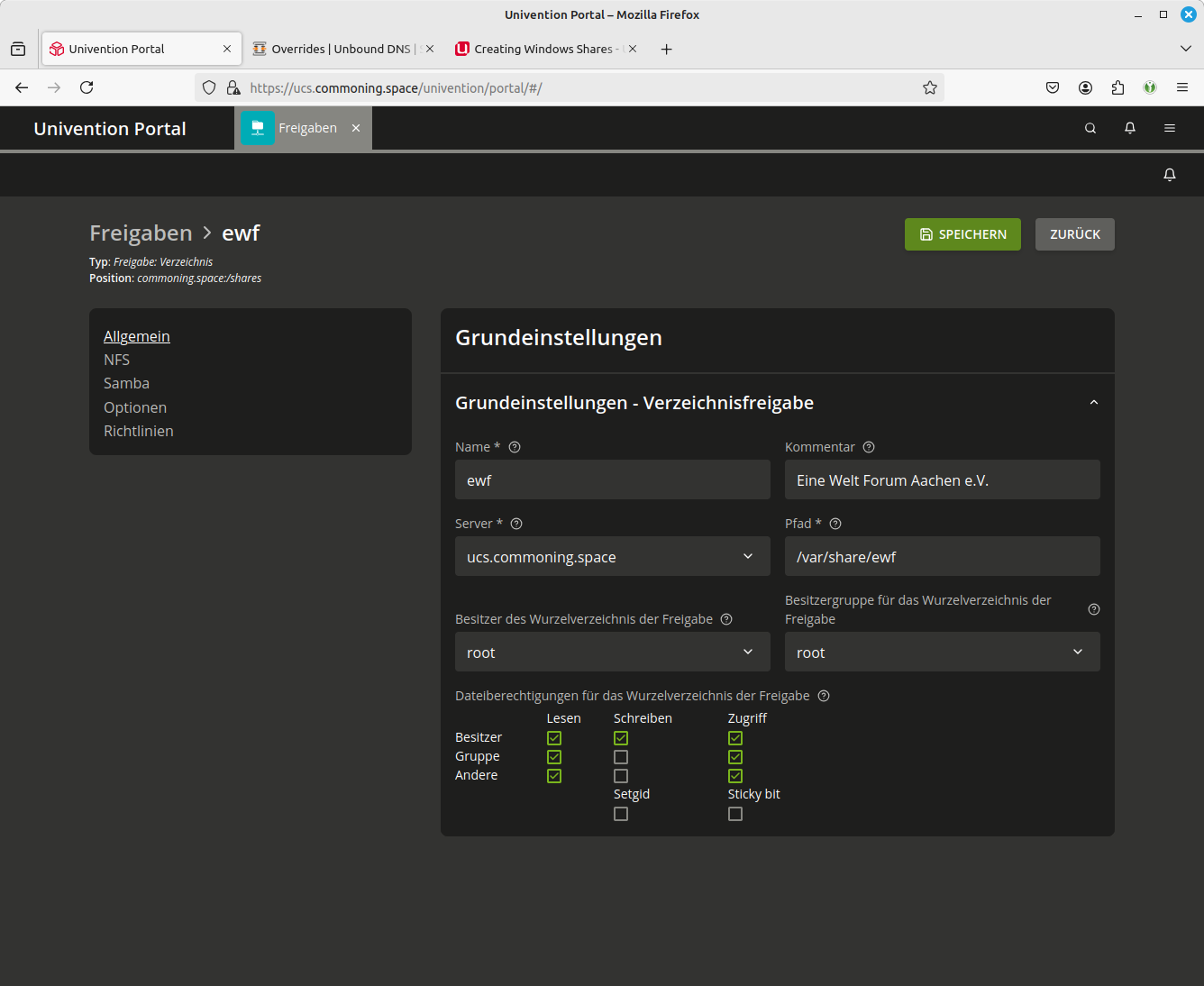Viewport: 1204px width, 986px height.
Task: Open a new browser tab
Action: pyautogui.click(x=666, y=49)
